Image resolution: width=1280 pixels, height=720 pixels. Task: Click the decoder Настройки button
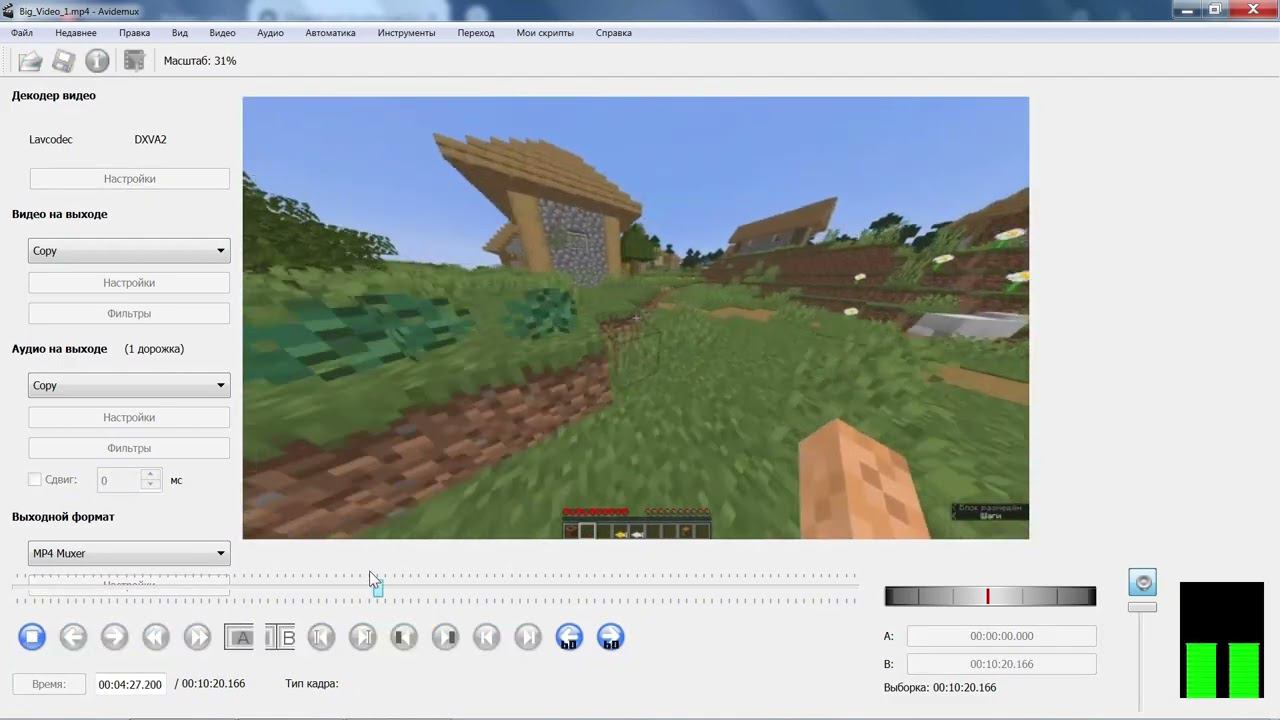(129, 179)
